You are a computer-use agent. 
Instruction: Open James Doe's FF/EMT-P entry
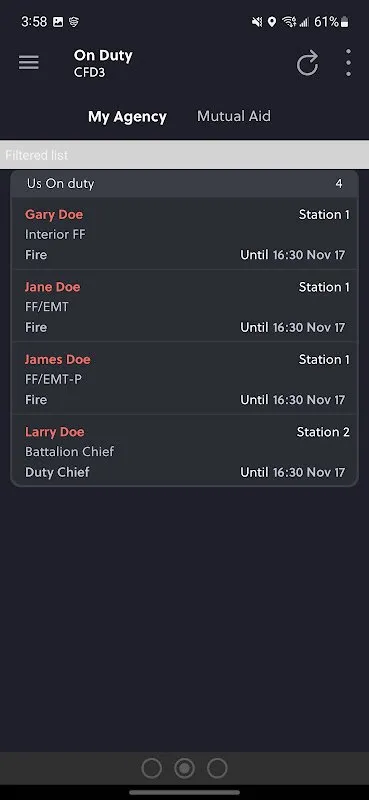pyautogui.click(x=184, y=379)
